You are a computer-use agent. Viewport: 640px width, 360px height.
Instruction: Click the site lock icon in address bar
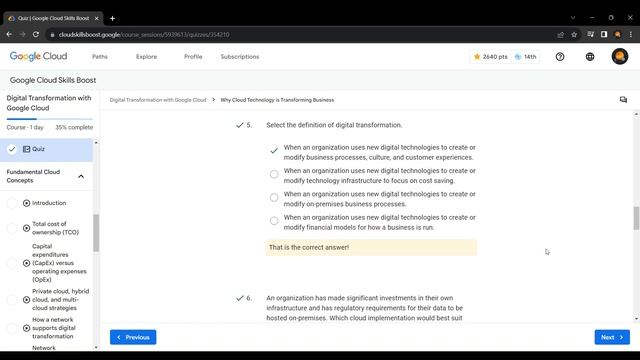point(52,35)
